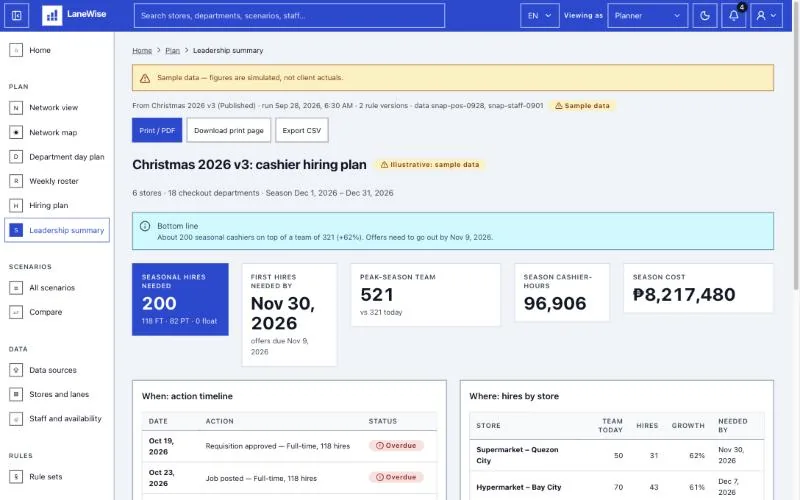
Task: Click the Home breadcrumb link
Action: point(142,51)
